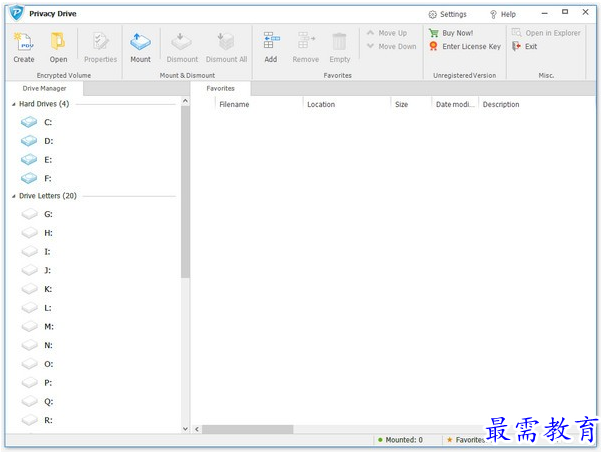Select drive letter G: in the list

(30, 214)
